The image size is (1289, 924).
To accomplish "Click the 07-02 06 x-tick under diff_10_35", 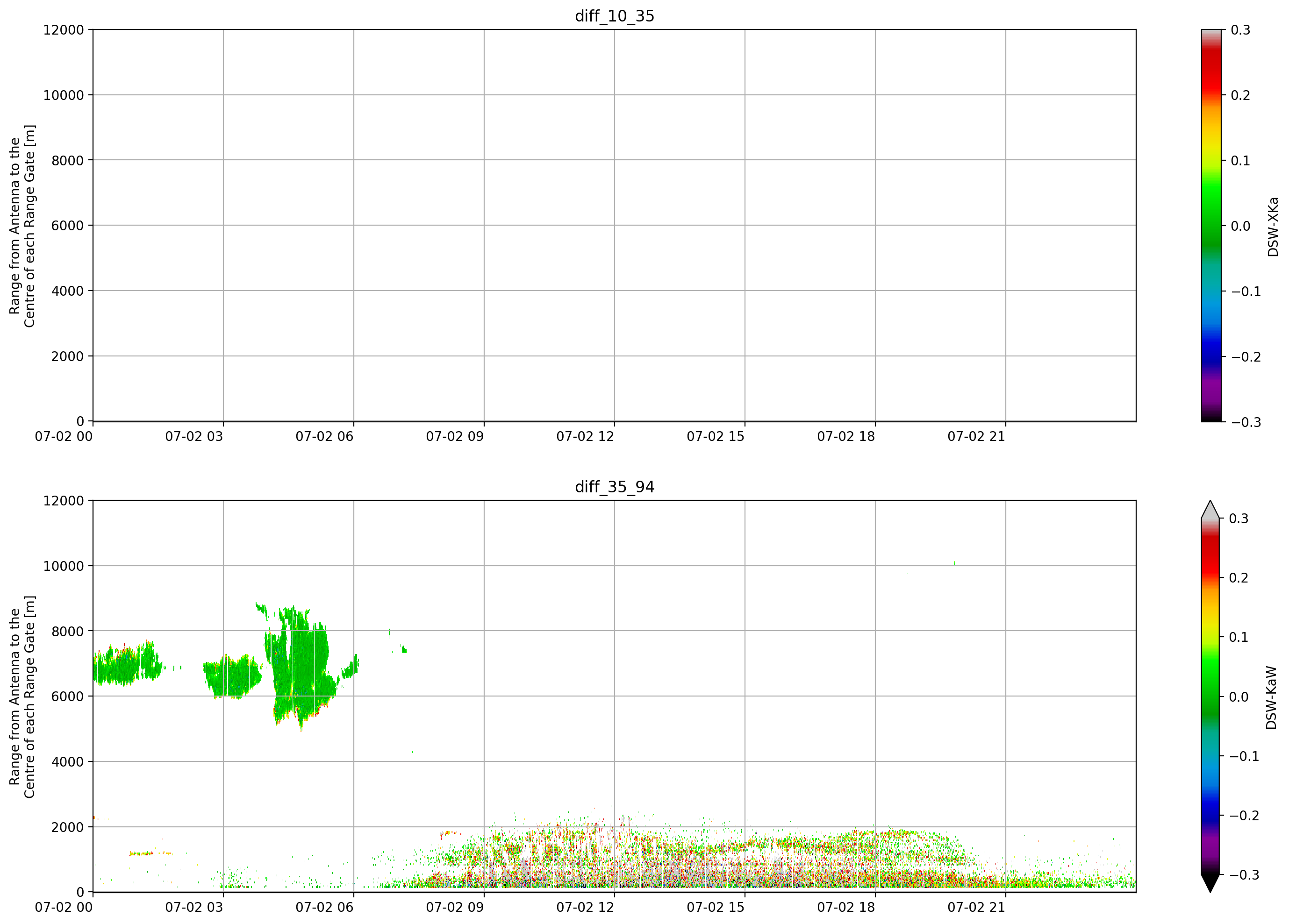I will click(x=324, y=436).
